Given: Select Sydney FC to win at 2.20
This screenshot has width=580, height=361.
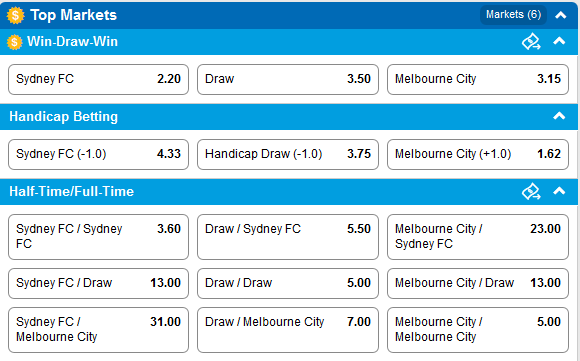Looking at the screenshot, I should 98,79.
